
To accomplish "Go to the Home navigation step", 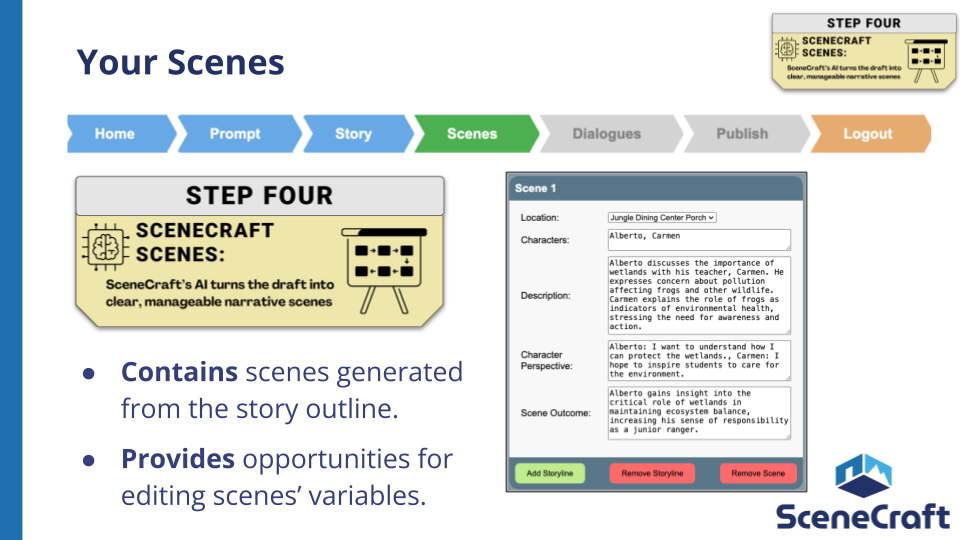I will coord(121,133).
